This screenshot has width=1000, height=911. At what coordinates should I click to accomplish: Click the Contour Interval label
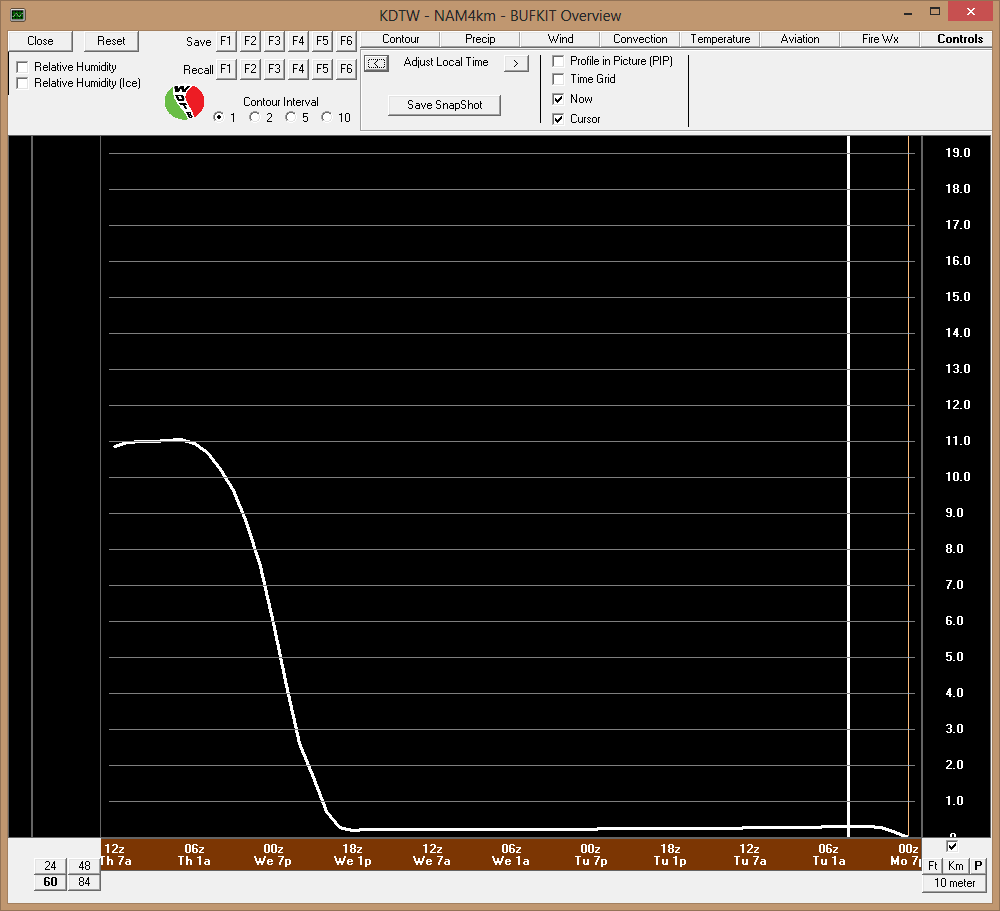point(281,102)
